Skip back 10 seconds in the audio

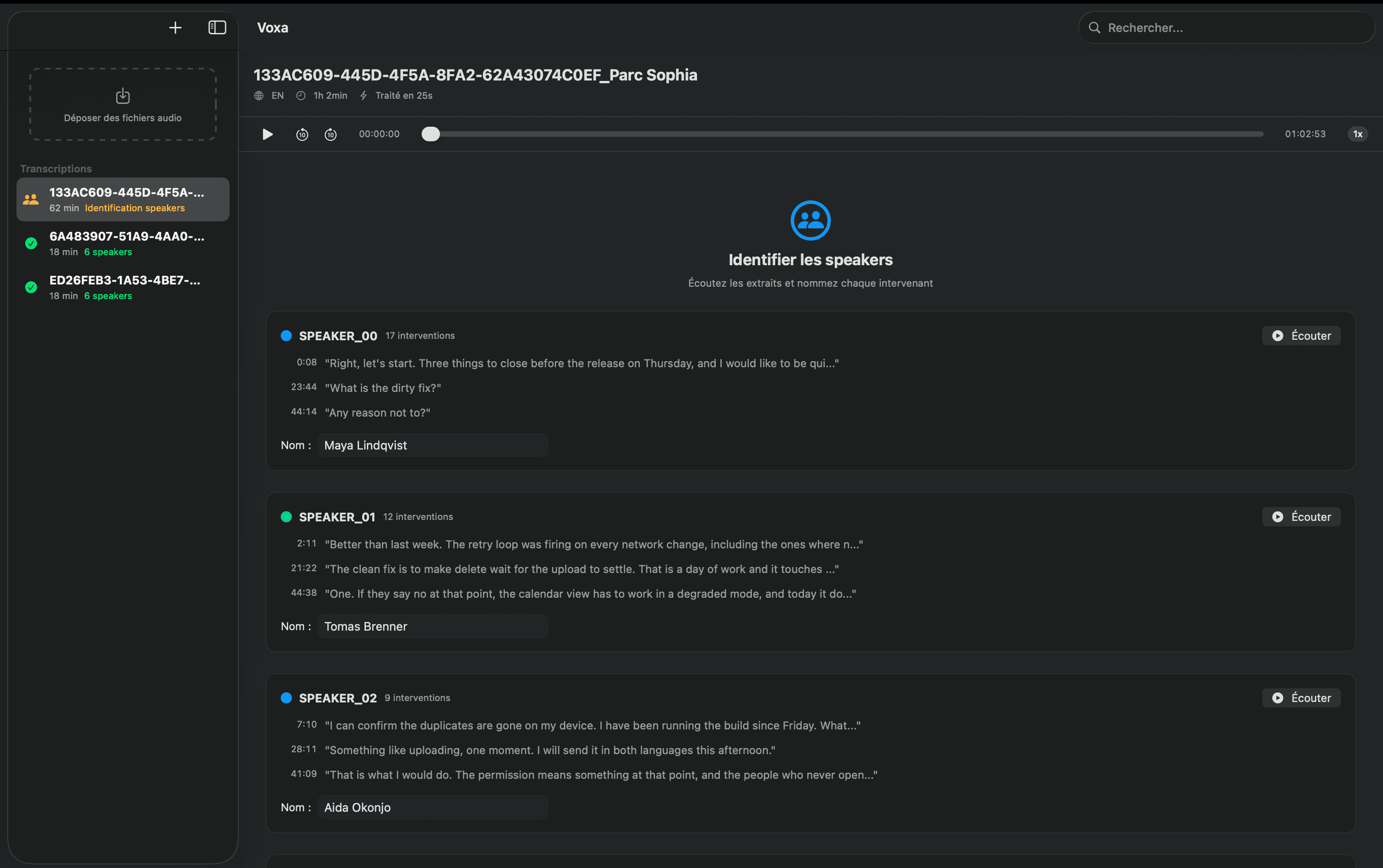coord(302,134)
